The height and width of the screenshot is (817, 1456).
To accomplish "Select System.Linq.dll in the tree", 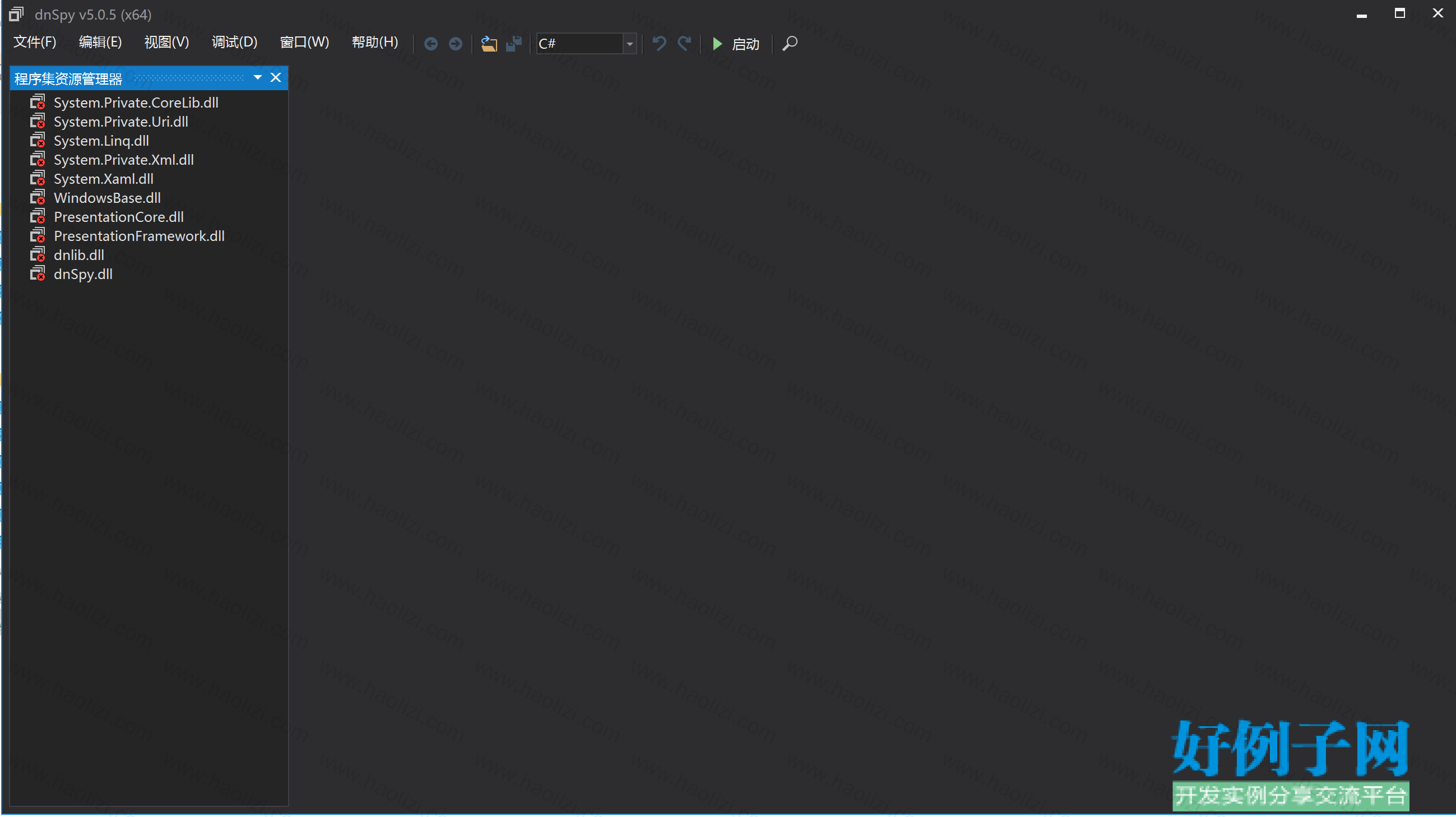I will coord(101,141).
